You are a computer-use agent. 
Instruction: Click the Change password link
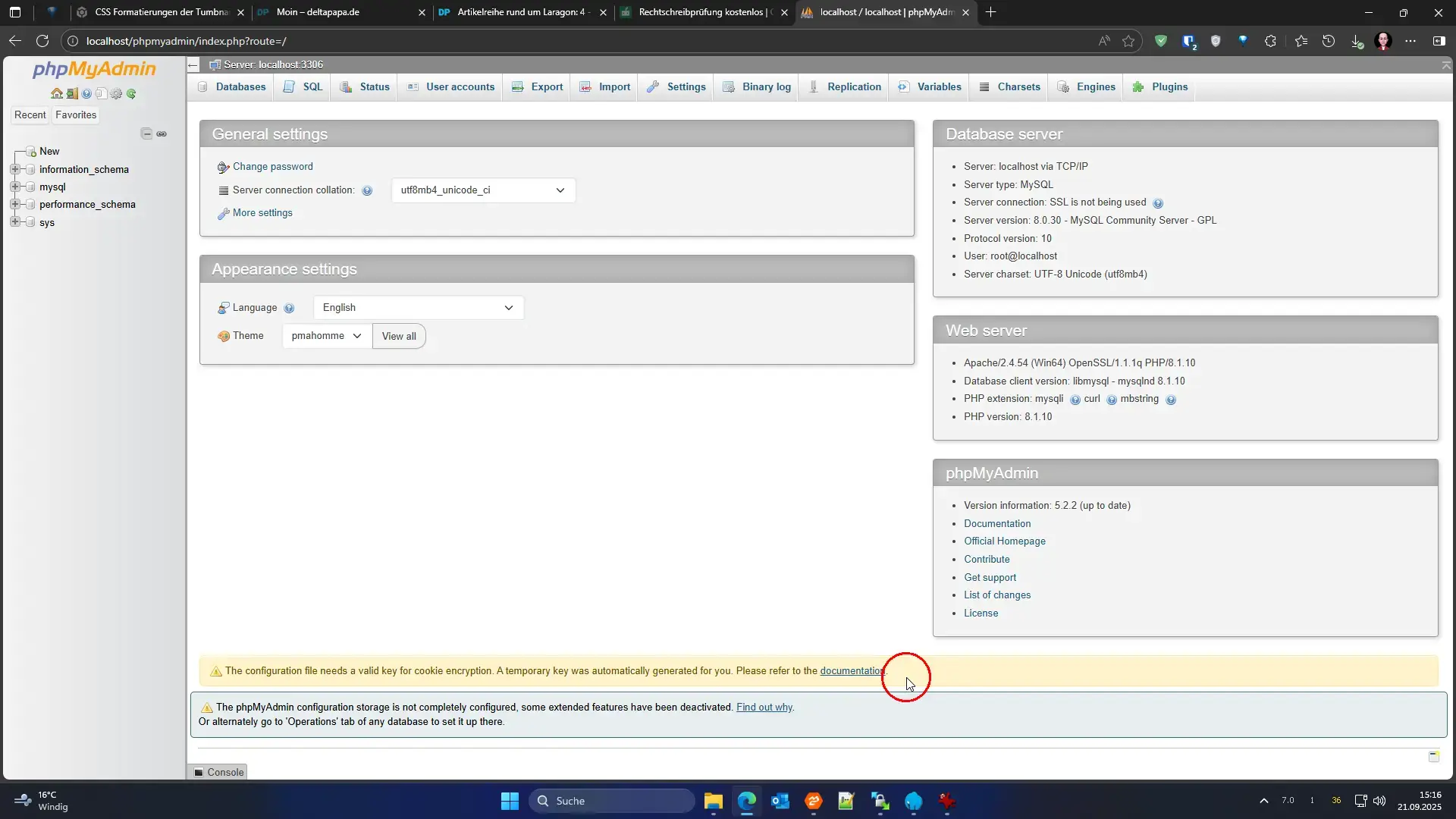(272, 167)
